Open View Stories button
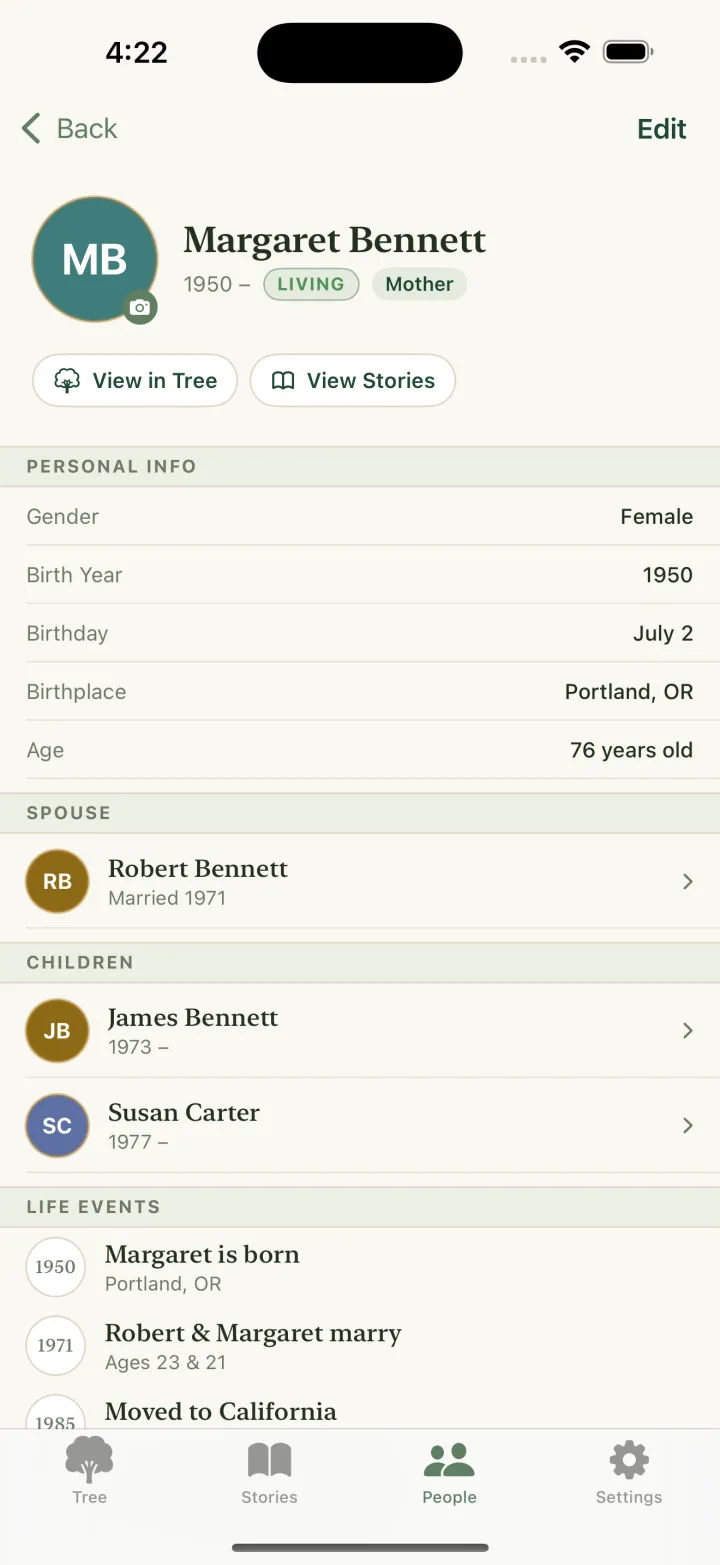 tap(353, 381)
